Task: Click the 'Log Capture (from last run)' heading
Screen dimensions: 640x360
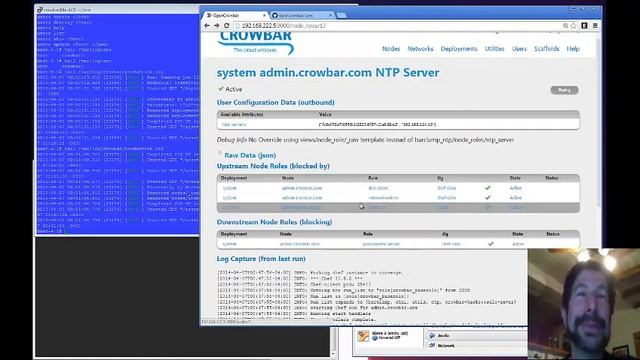Action: [x=261, y=259]
